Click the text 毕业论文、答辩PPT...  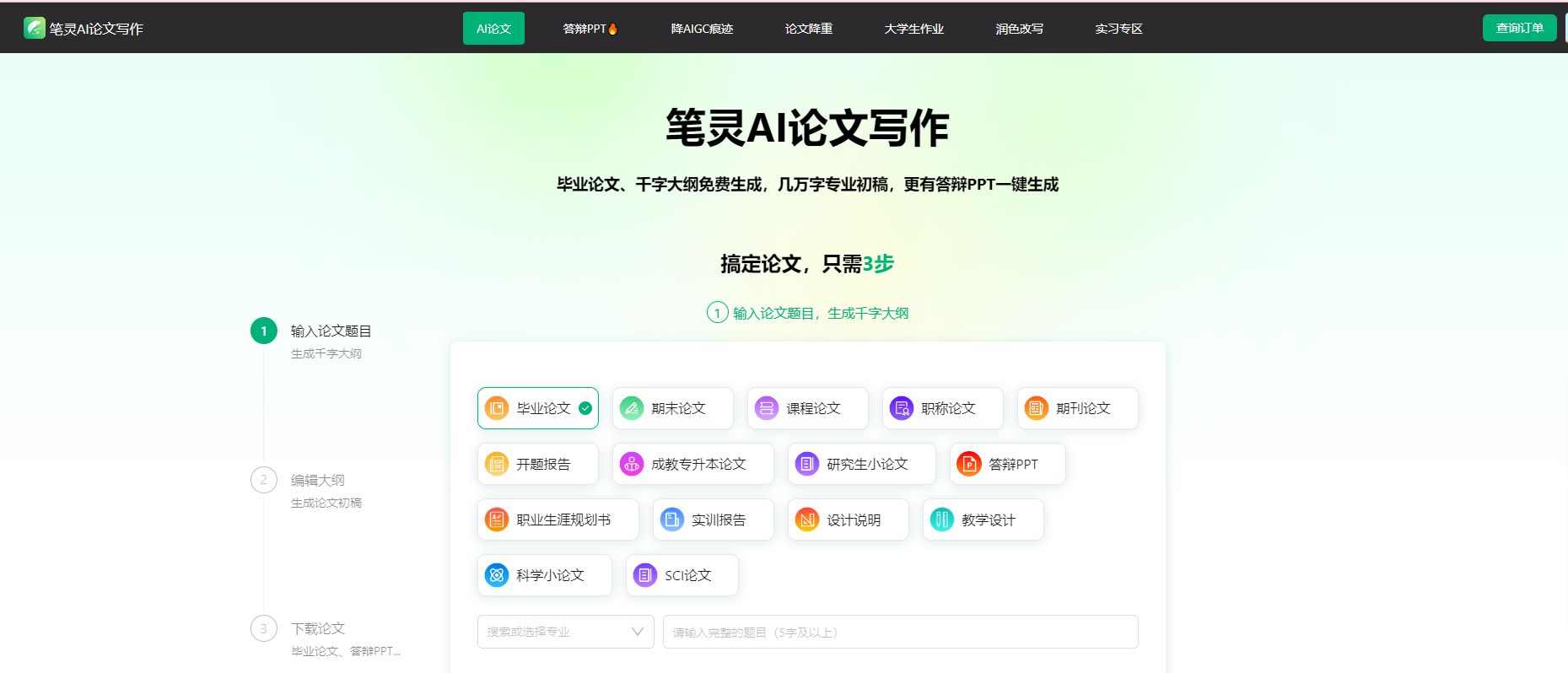click(x=346, y=652)
